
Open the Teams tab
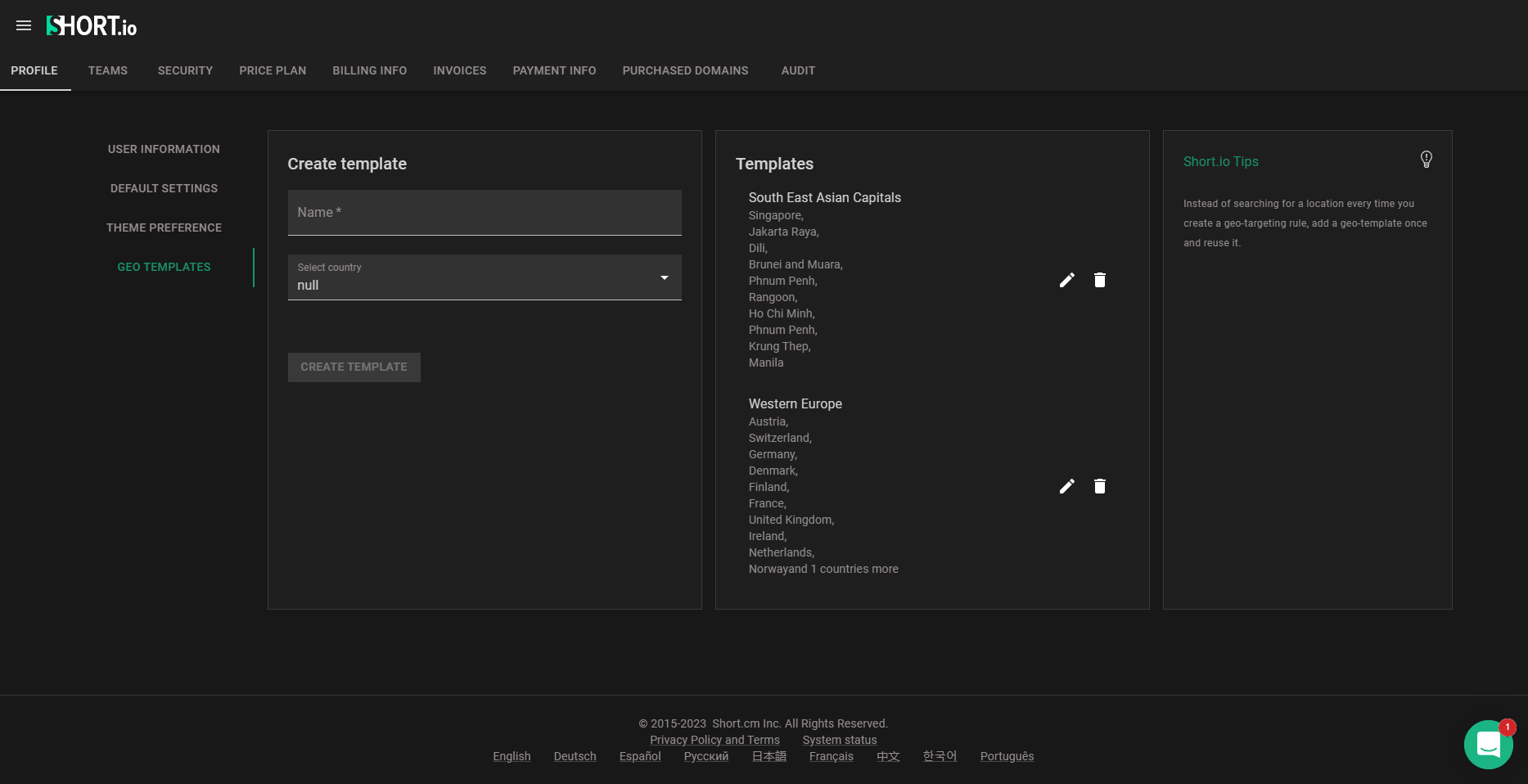click(x=108, y=70)
